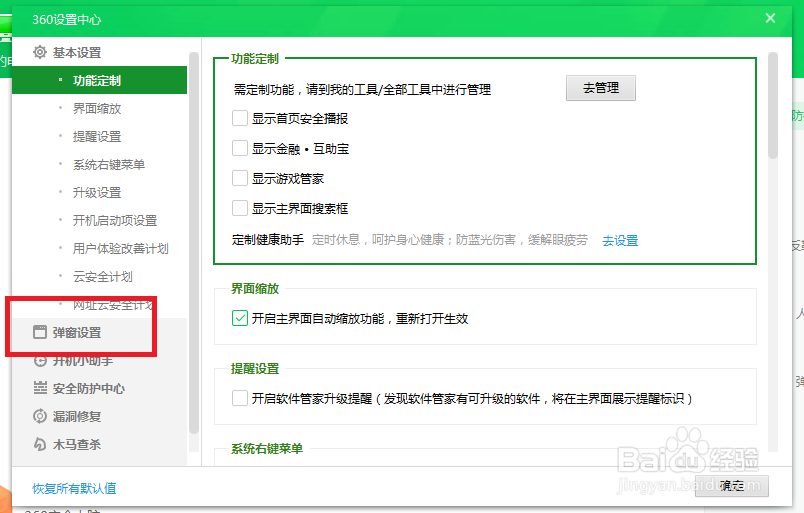The height and width of the screenshot is (513, 804).
Task: Click the right content pane scrollbar
Action: pyautogui.click(x=773, y=106)
